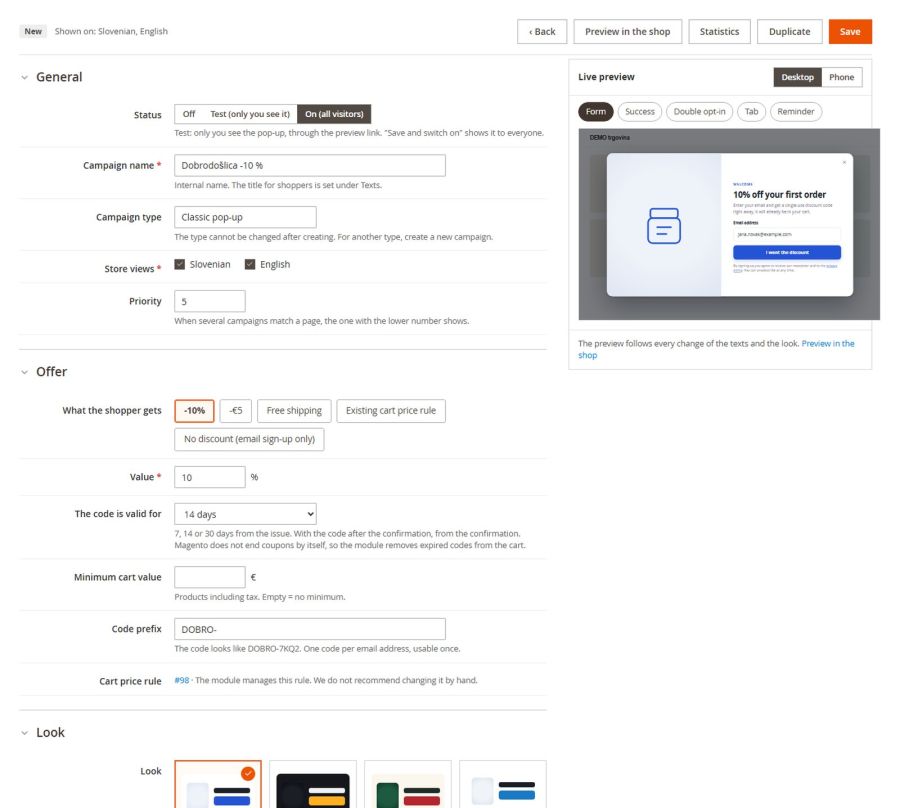Click the email field in preview pop-up
The width and height of the screenshot is (900, 808).
[787, 234]
